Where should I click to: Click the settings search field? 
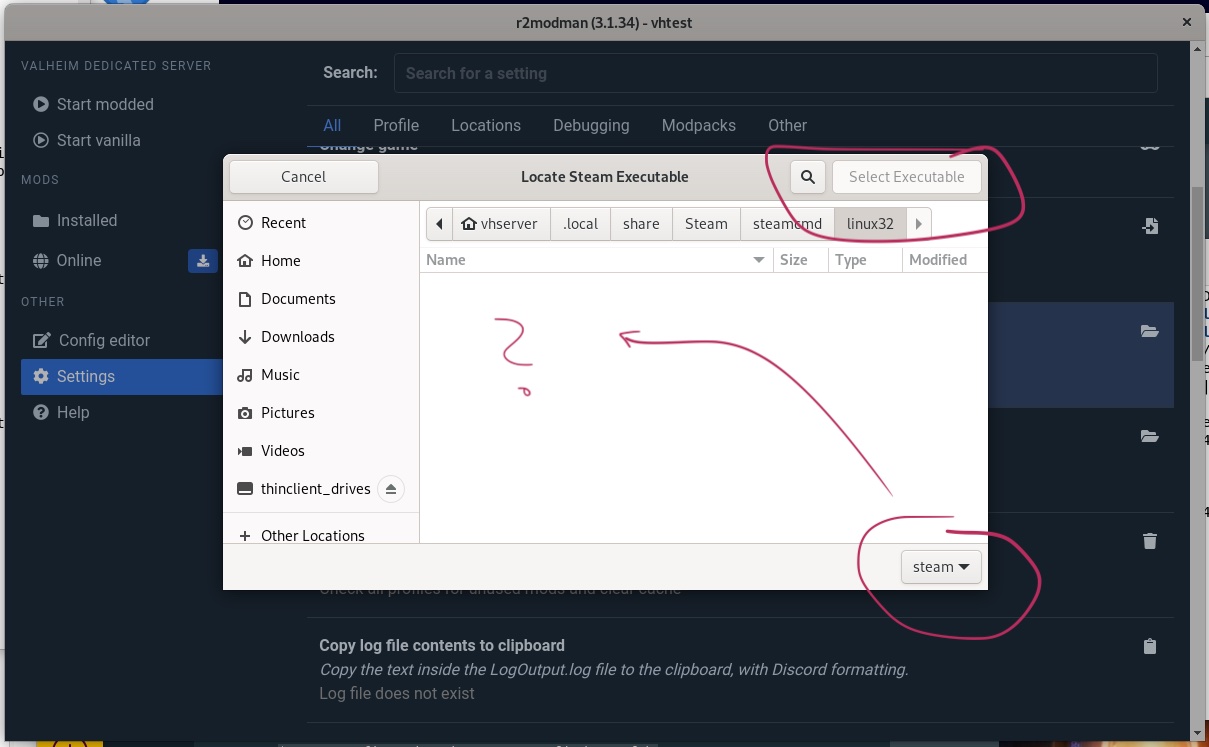click(x=775, y=72)
